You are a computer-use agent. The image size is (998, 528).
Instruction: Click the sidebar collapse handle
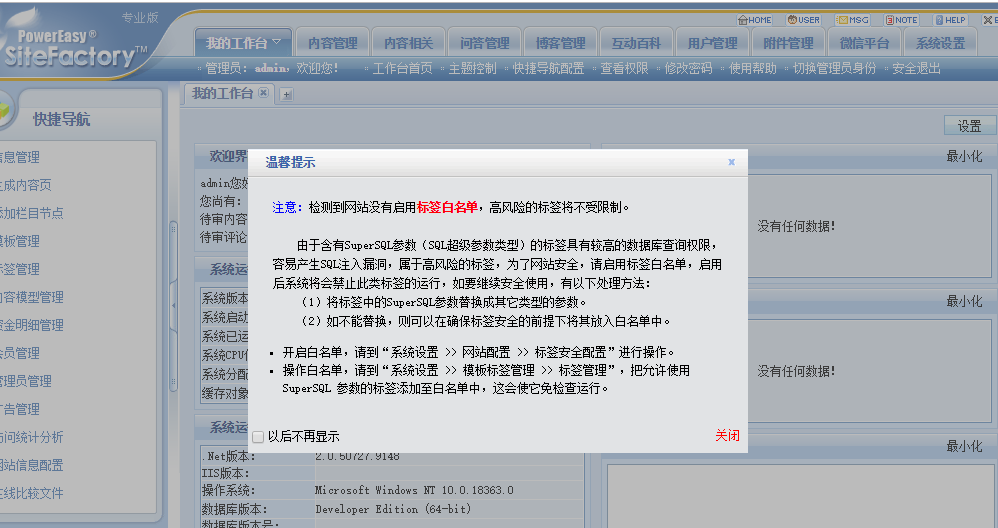173,306
